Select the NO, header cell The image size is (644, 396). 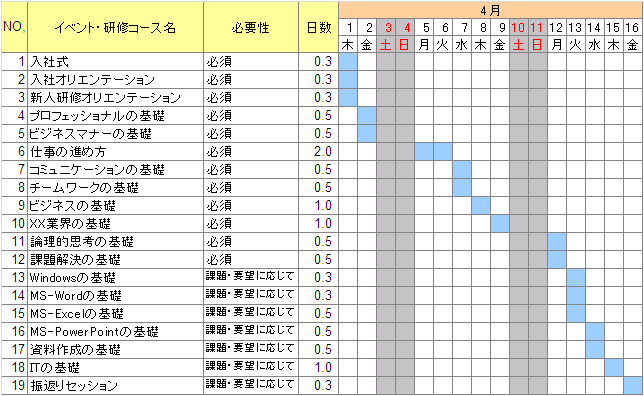pyautogui.click(x=14, y=27)
